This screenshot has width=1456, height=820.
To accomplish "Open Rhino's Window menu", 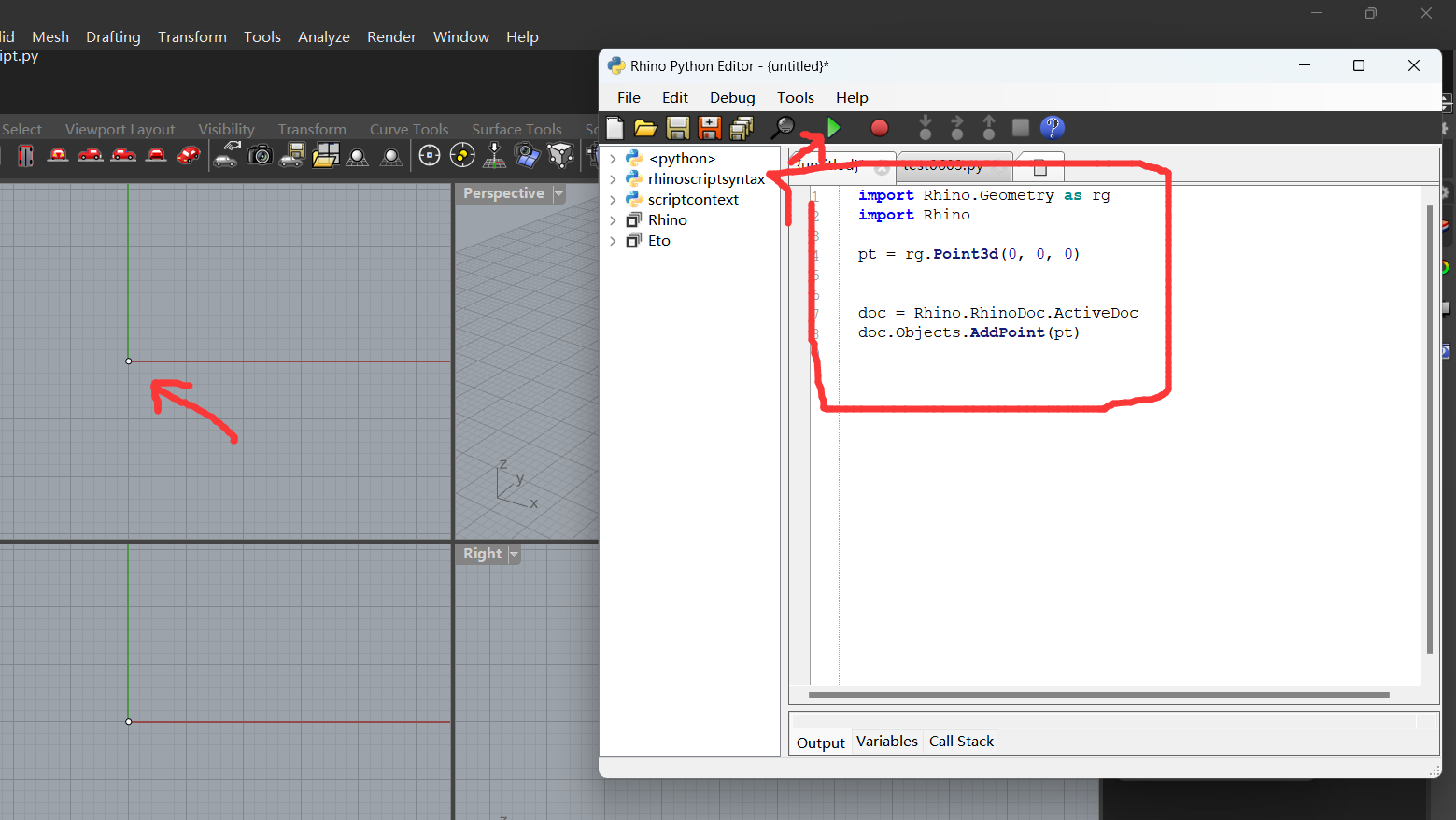I will [461, 36].
